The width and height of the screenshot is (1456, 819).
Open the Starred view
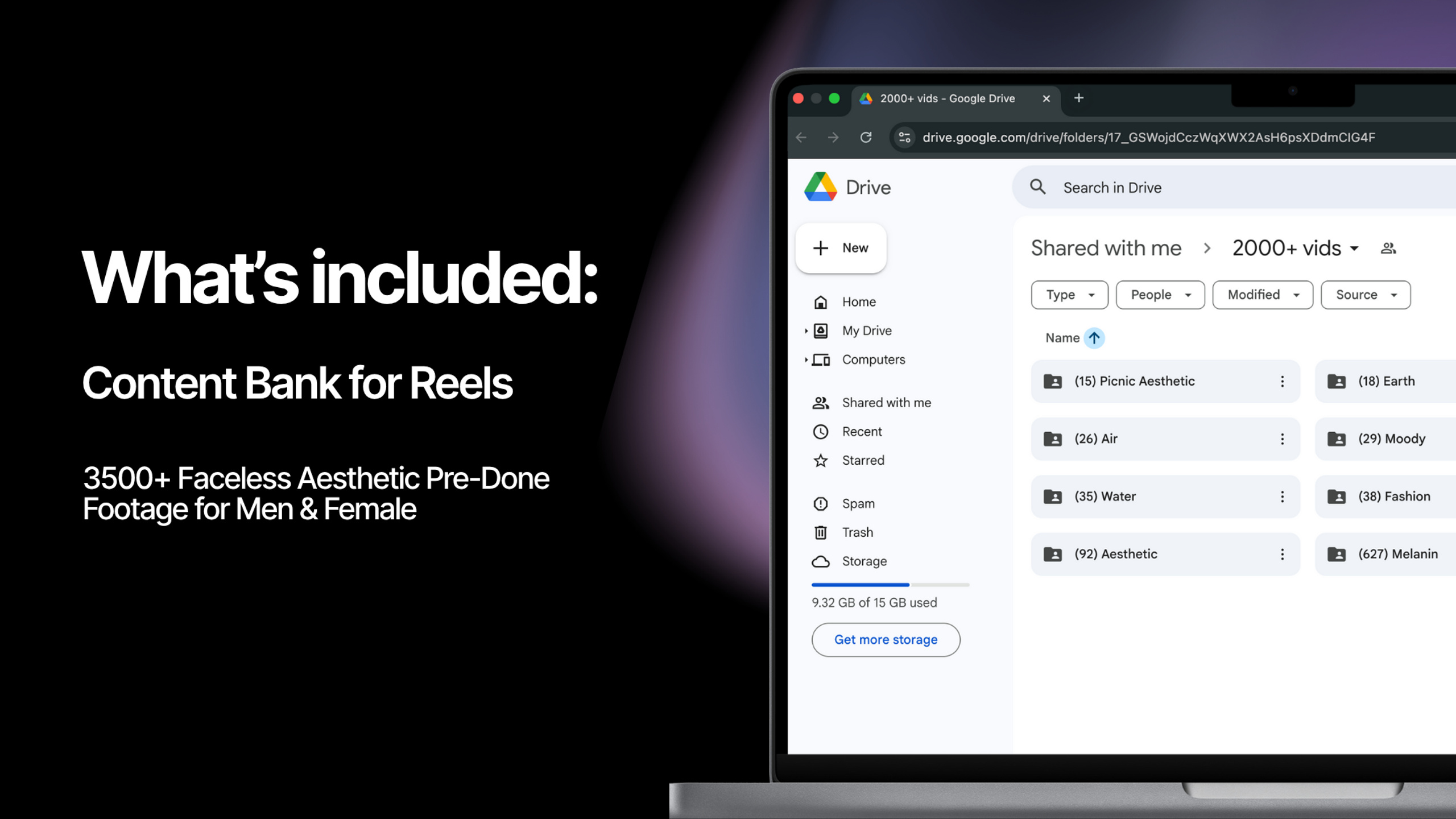pos(863,461)
